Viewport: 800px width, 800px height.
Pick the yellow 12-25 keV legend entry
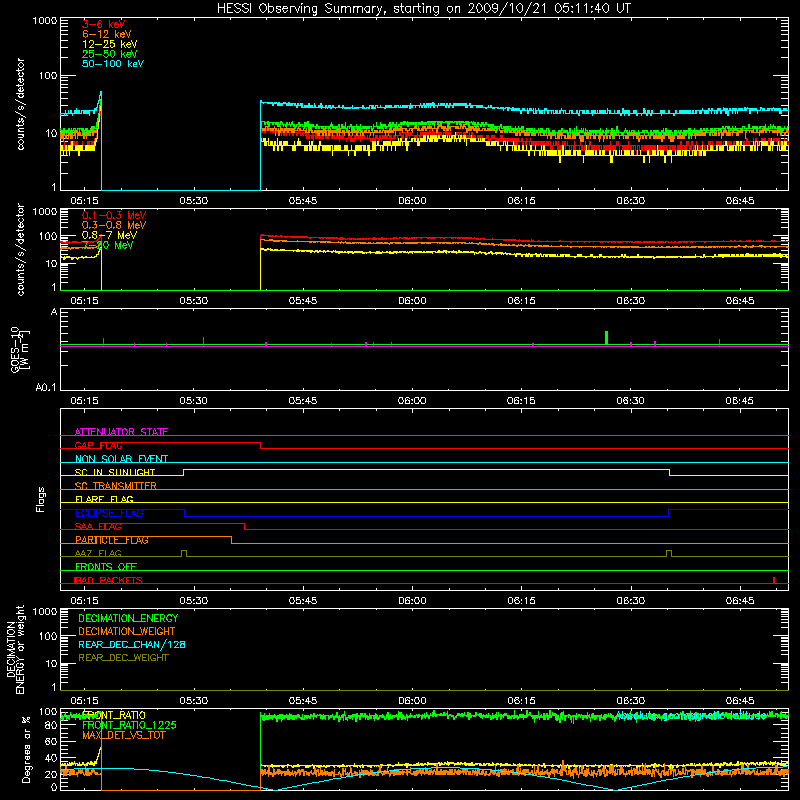point(109,44)
